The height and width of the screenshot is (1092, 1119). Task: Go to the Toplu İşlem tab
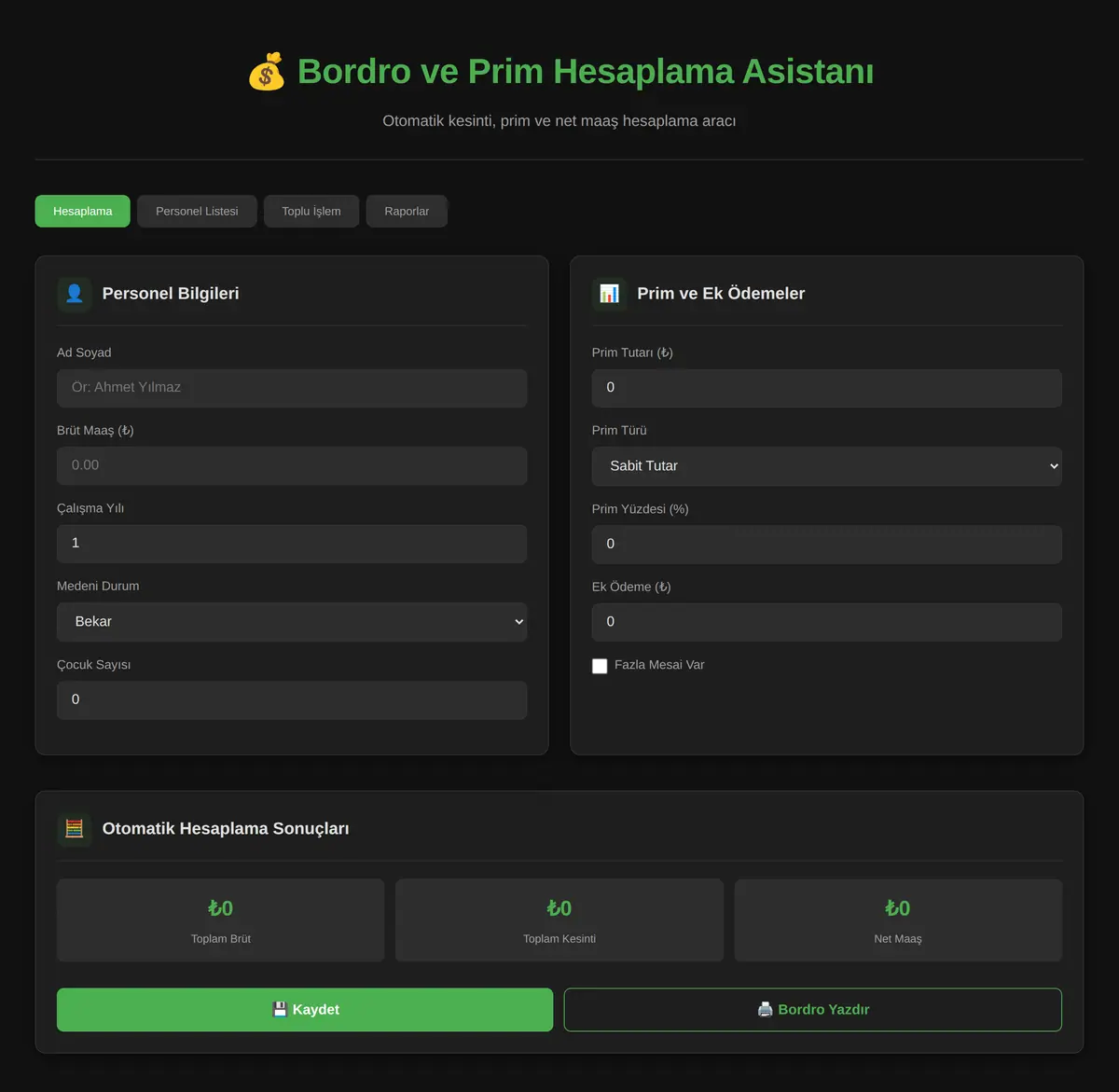[311, 212]
